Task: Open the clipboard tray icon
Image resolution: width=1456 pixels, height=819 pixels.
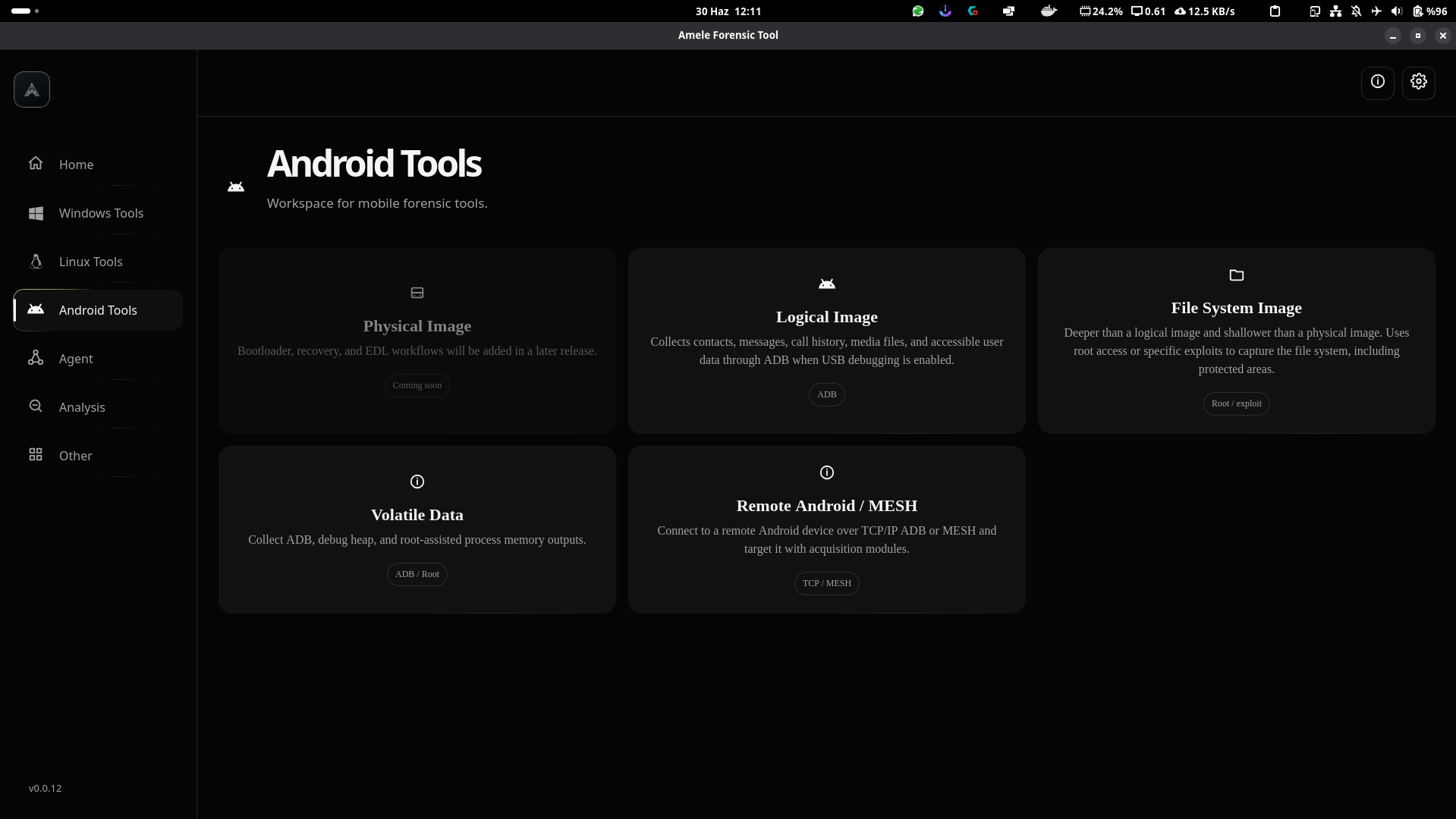Action: pyautogui.click(x=1275, y=11)
